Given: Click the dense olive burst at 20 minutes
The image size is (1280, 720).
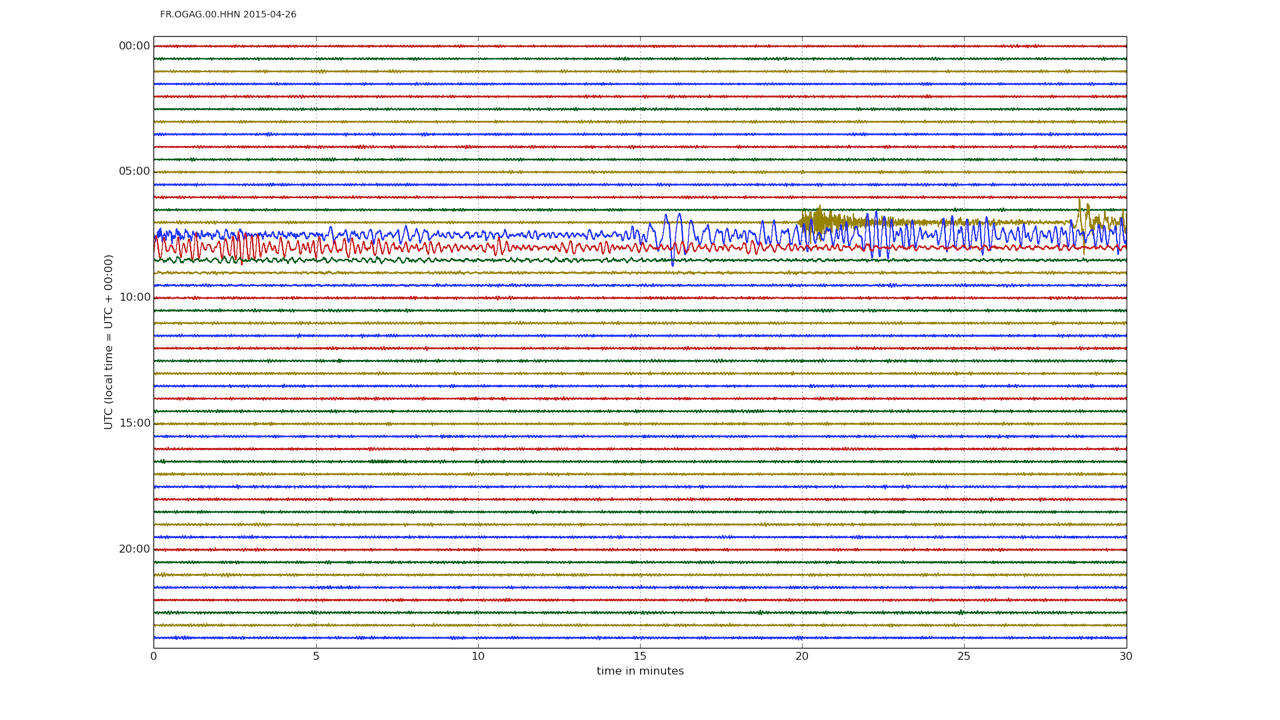Looking at the screenshot, I should (816, 221).
